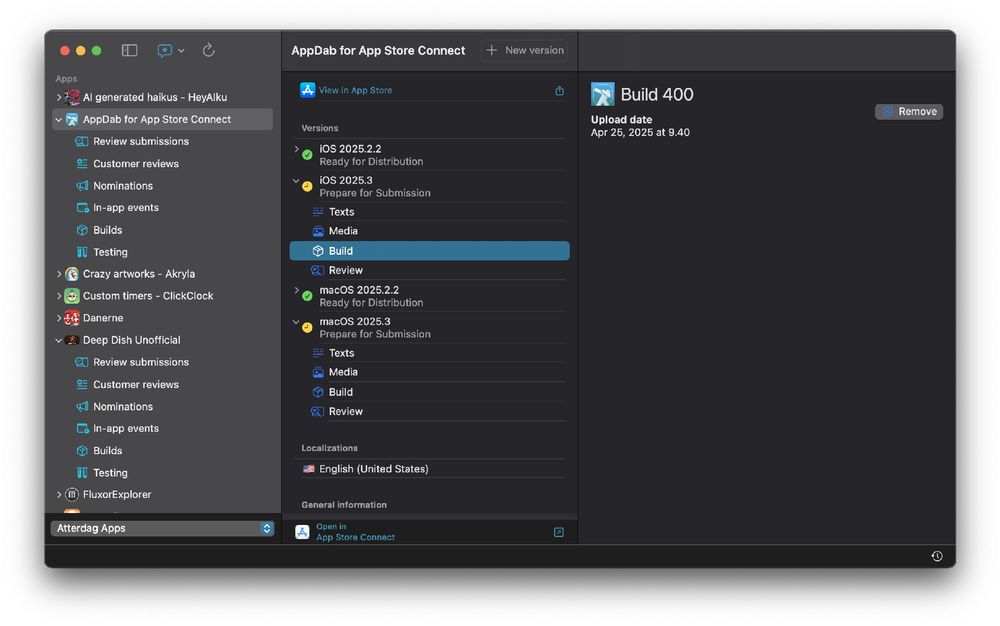Image resolution: width=1000 pixels, height=626 pixels.
Task: Expand the Custom timers - ClickClock app
Action: click(59, 296)
